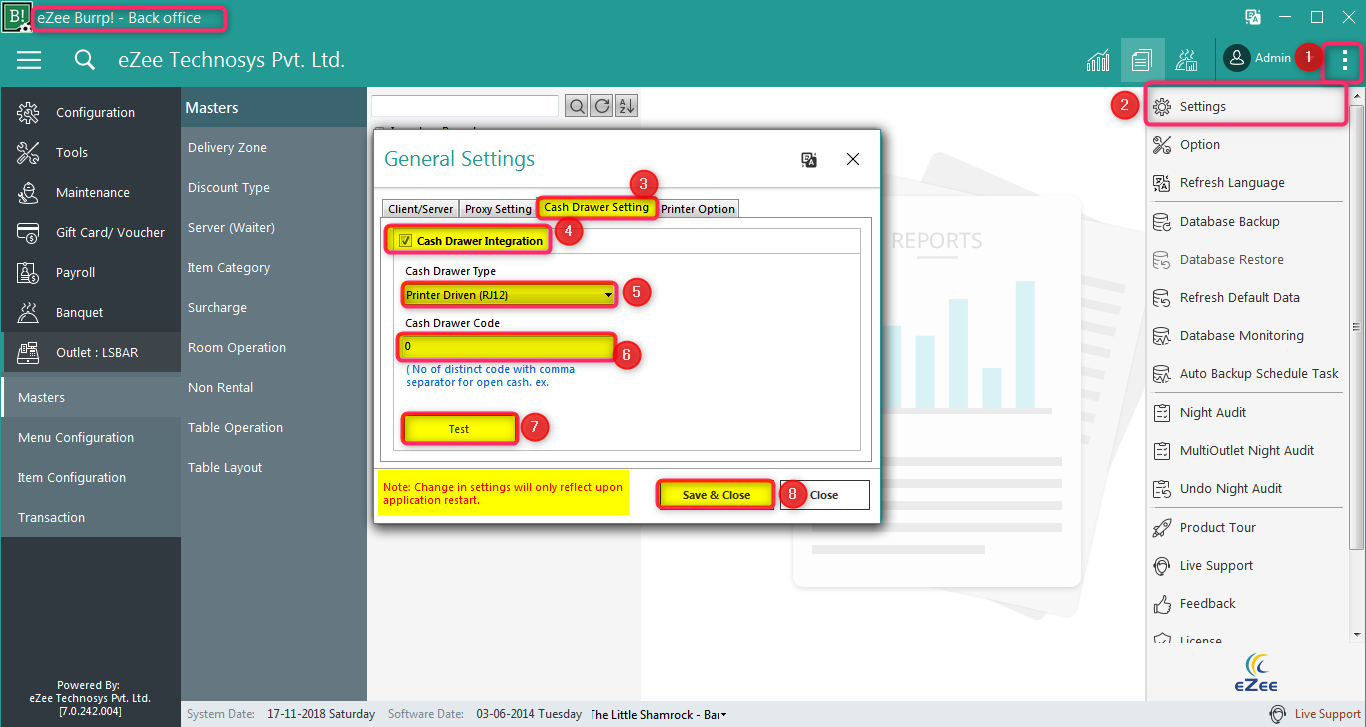Click the search magnifier in header
Screen dimensions: 1366x727
point(85,61)
